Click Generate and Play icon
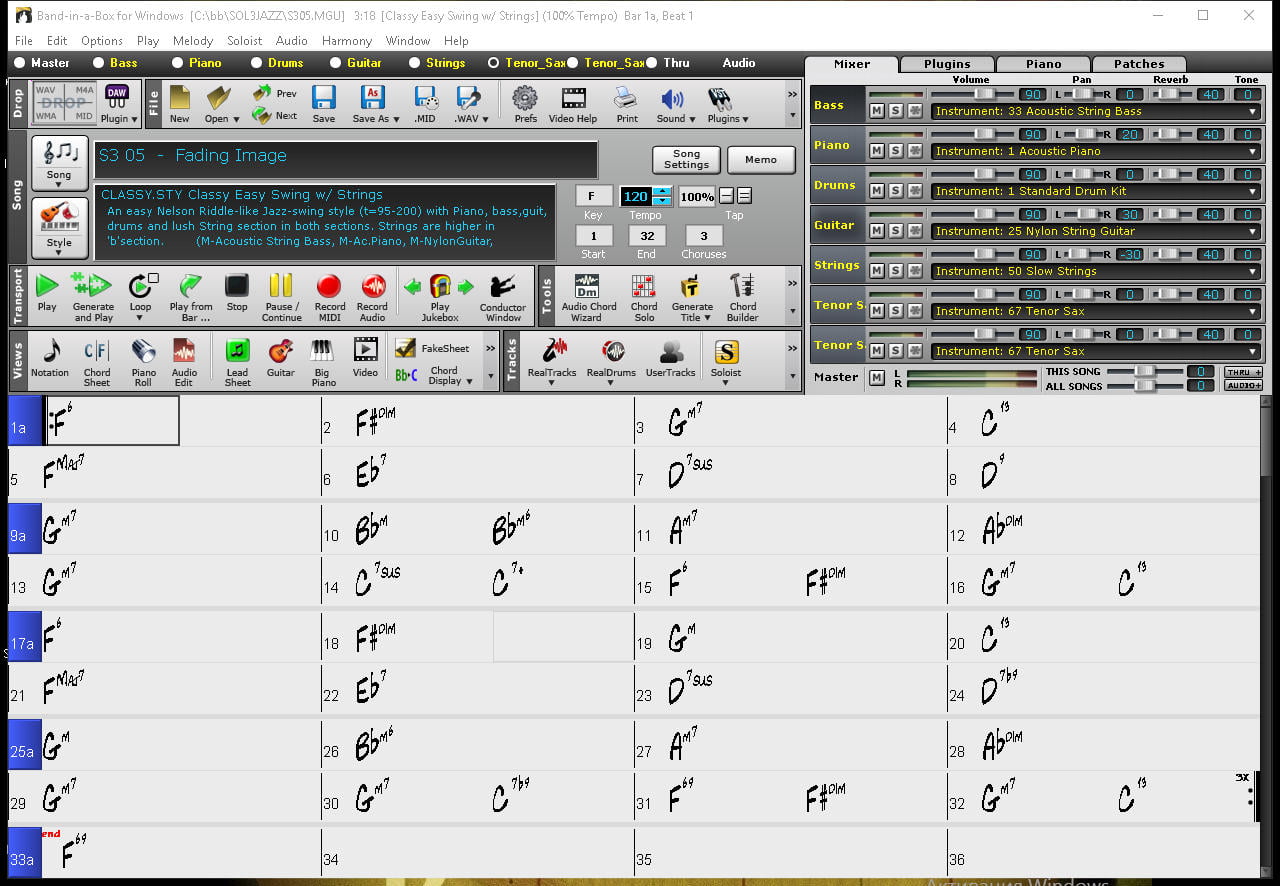This screenshot has height=886, width=1280. tap(93, 297)
